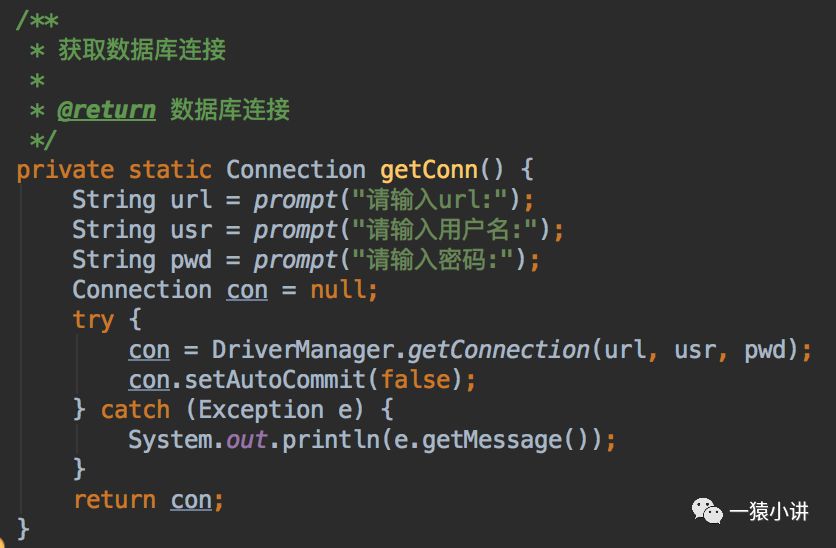Select the getConnection method call
This screenshot has height=548, width=836.
click(498, 350)
